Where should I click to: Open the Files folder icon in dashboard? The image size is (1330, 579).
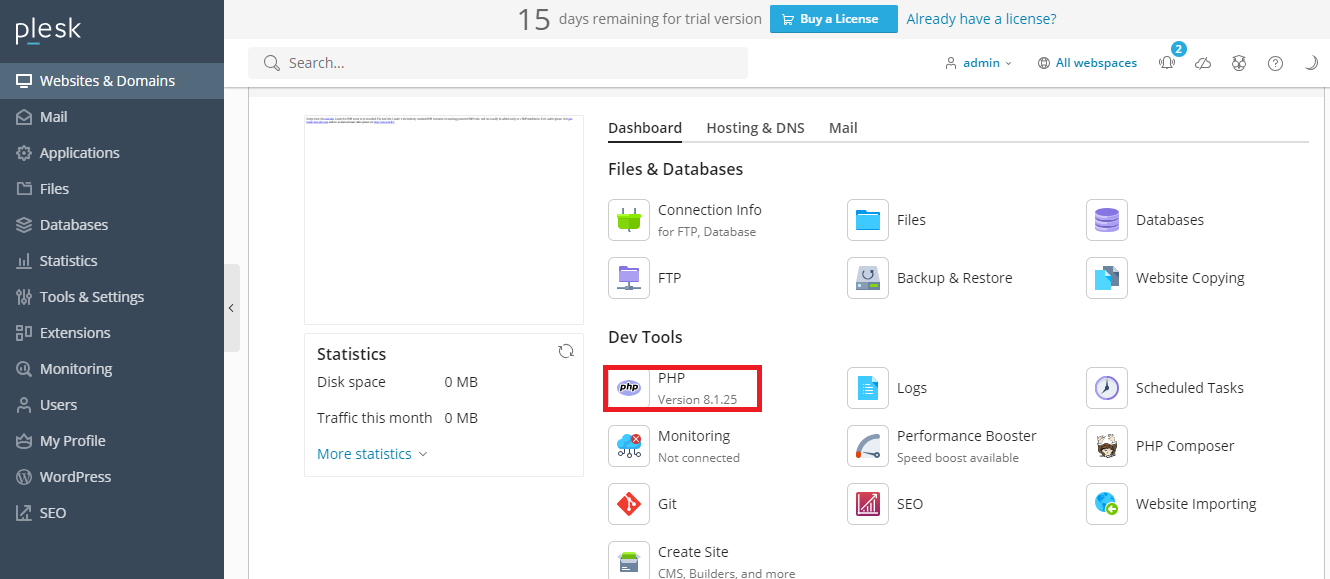tap(868, 220)
